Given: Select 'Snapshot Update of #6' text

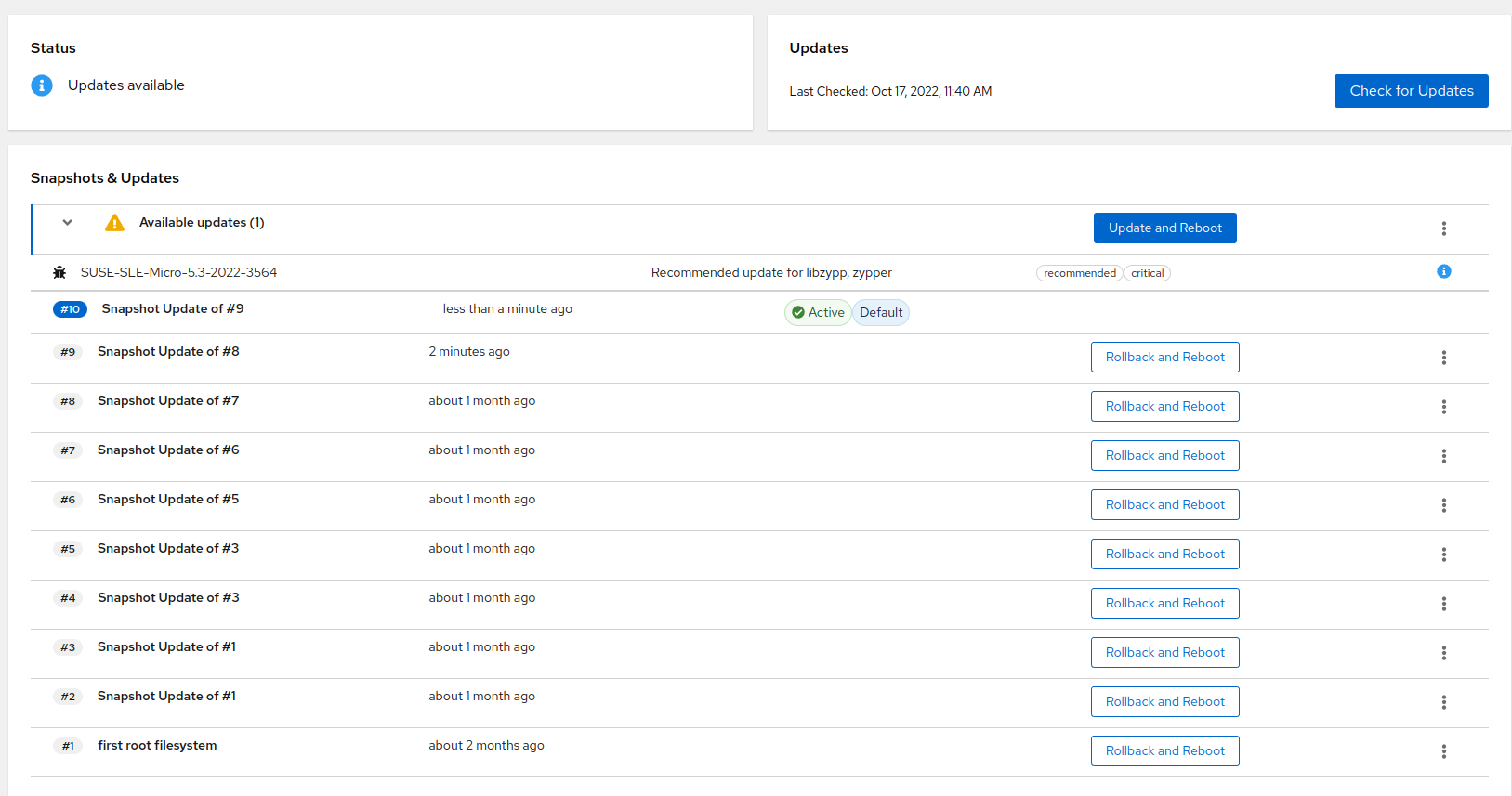Looking at the screenshot, I should (168, 450).
